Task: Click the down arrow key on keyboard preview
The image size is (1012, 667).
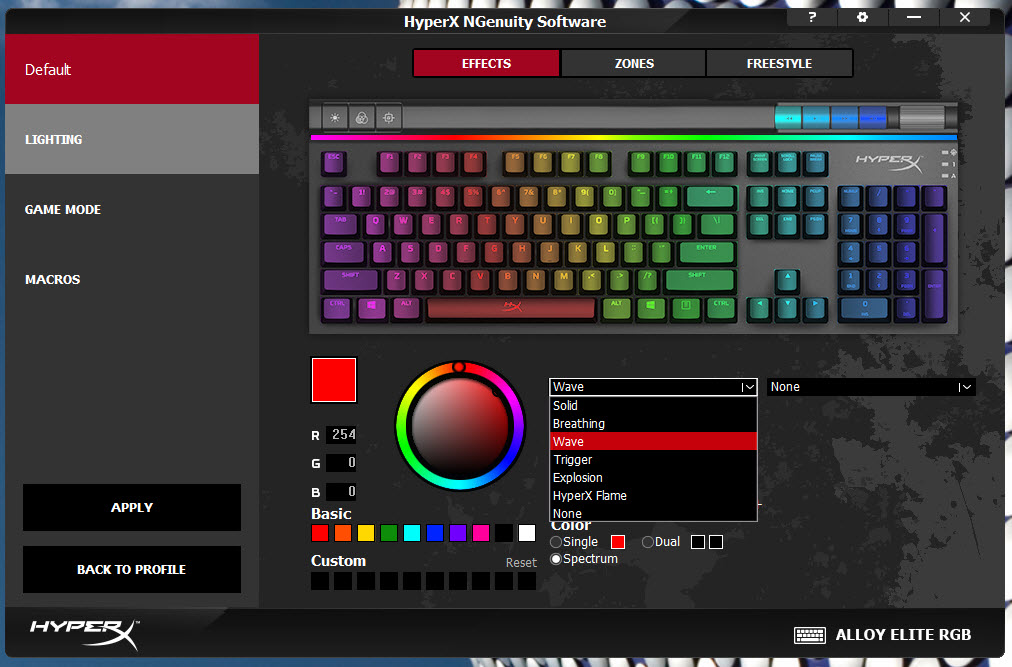Action: 787,309
